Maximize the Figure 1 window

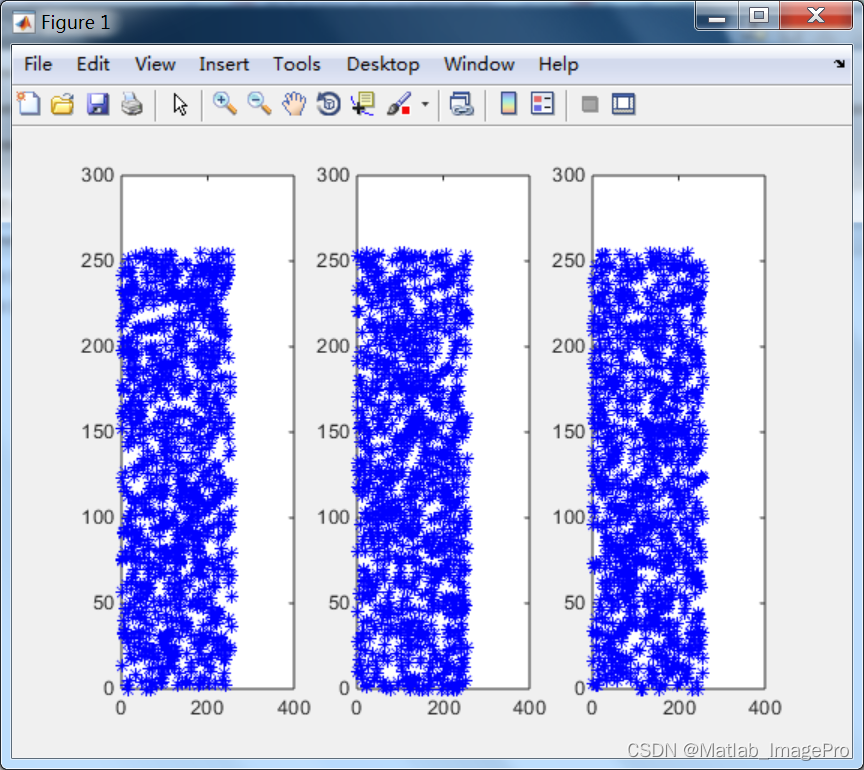758,15
